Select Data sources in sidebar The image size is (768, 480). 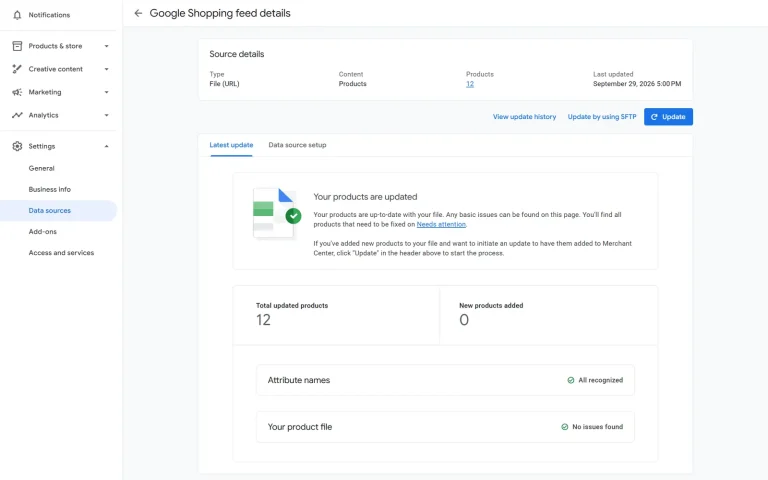(x=58, y=211)
